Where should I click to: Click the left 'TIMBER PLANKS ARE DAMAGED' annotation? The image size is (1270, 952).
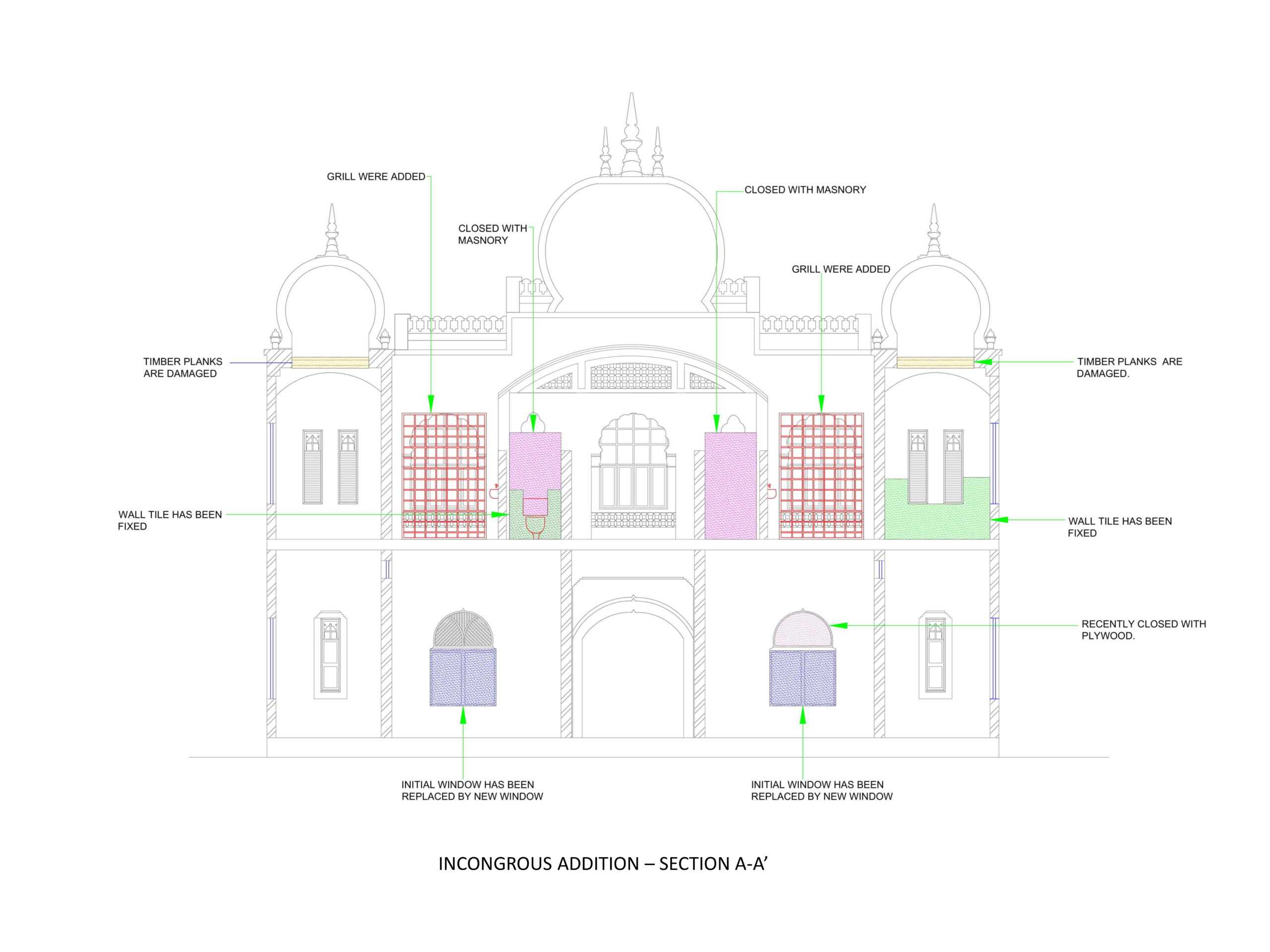click(x=182, y=367)
